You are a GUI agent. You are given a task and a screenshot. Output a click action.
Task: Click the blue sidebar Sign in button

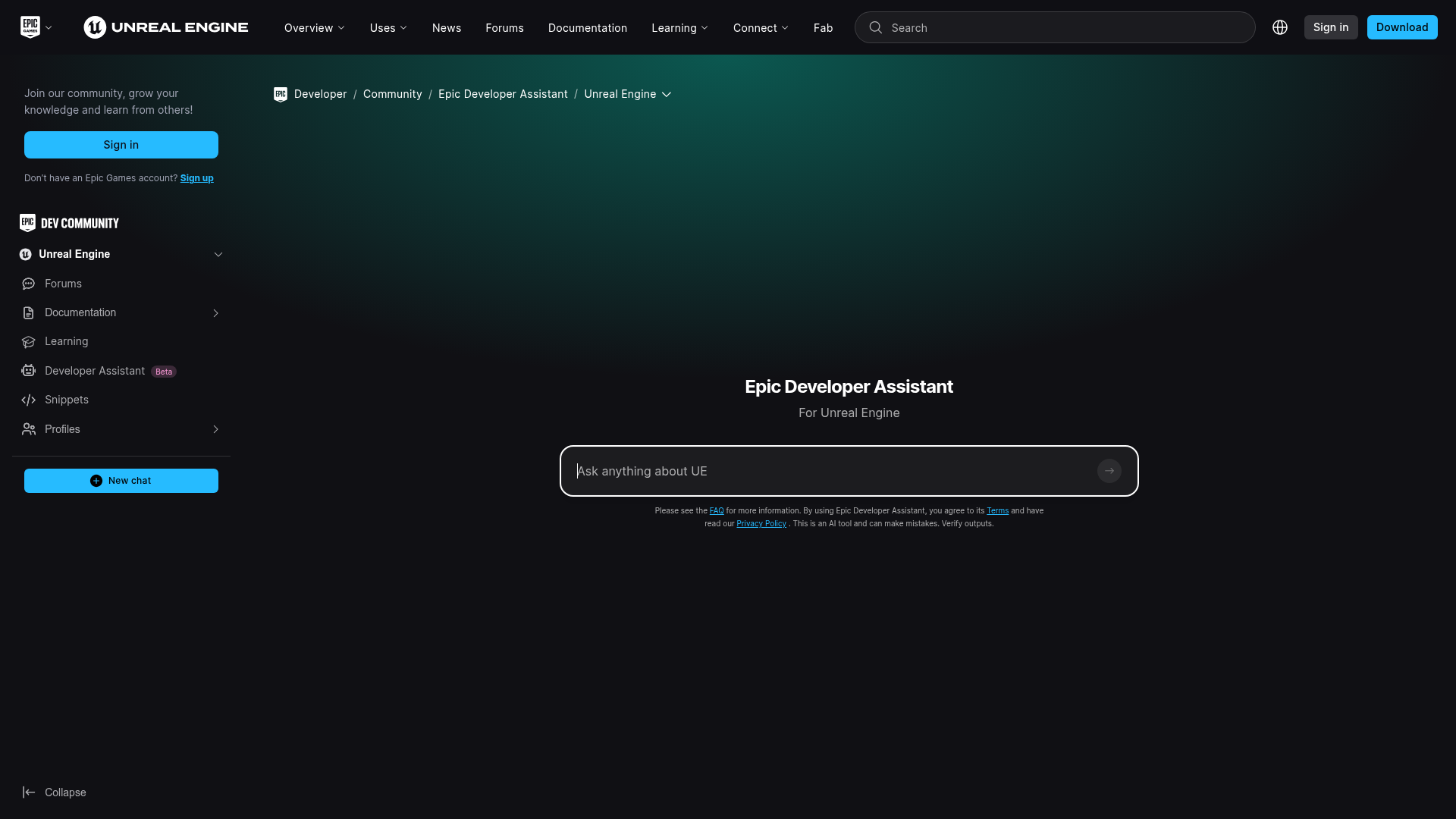click(121, 145)
